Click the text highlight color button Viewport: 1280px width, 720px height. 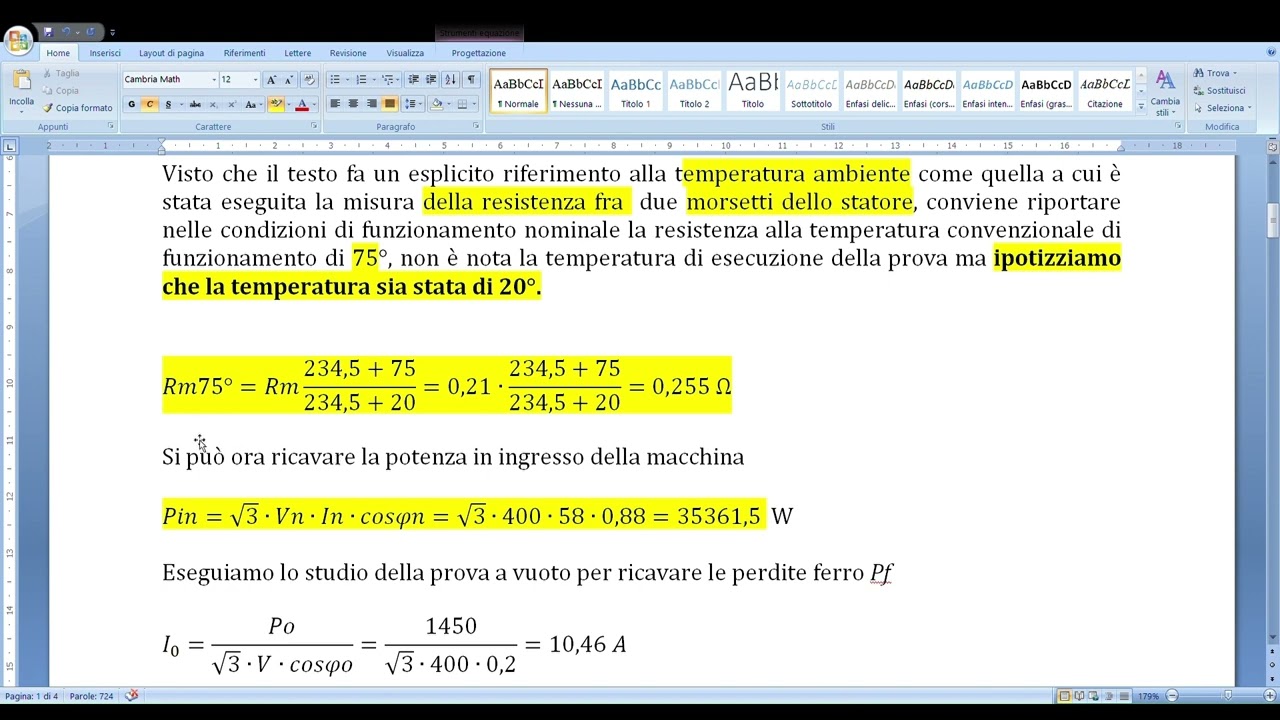point(276,104)
